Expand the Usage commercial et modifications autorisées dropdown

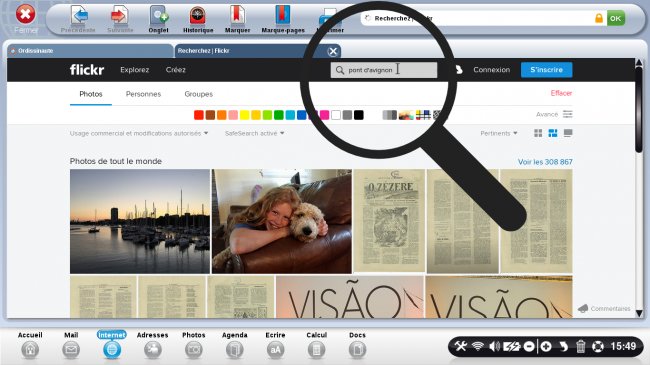[139, 133]
